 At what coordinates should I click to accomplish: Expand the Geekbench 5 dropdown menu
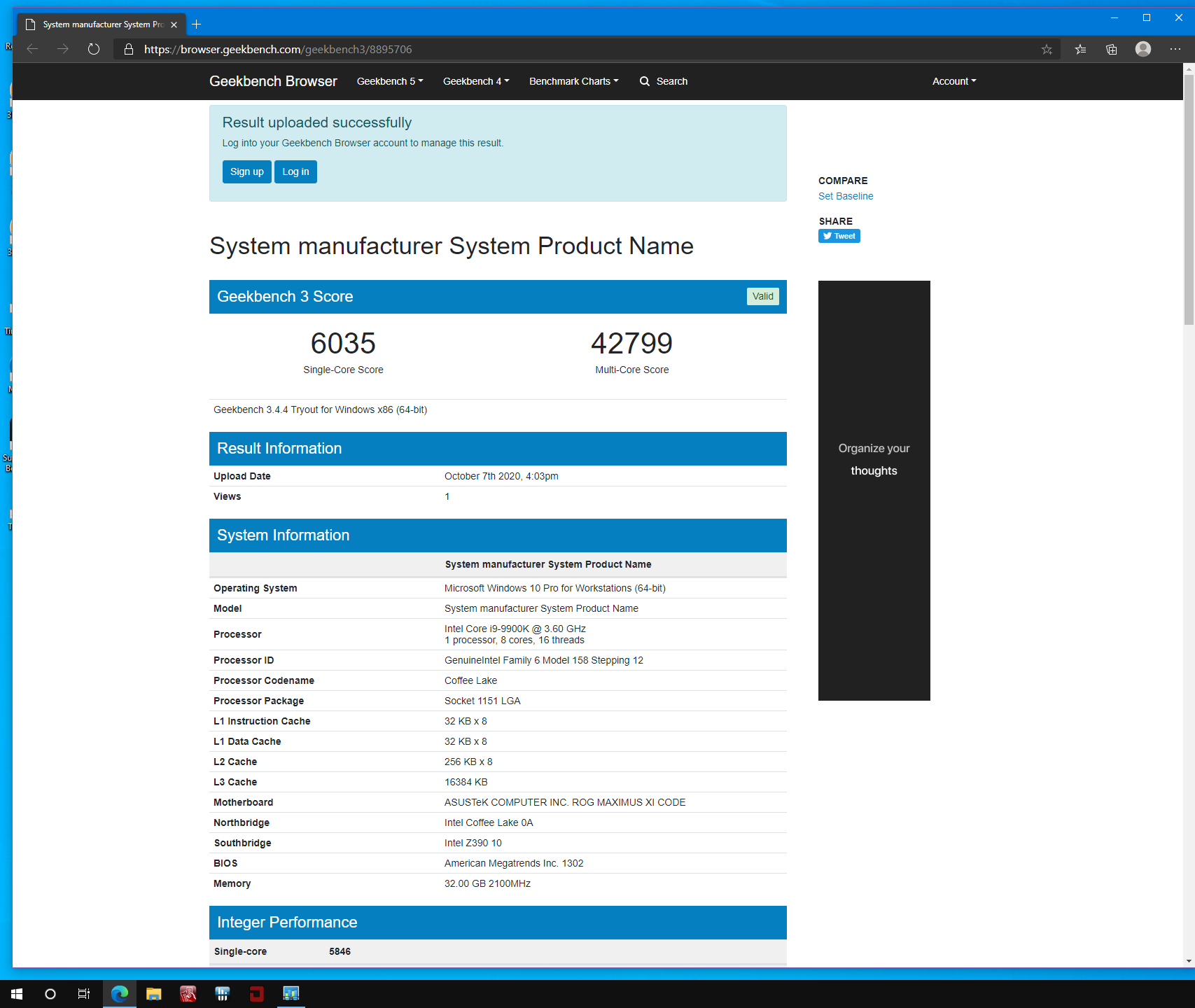[x=390, y=81]
